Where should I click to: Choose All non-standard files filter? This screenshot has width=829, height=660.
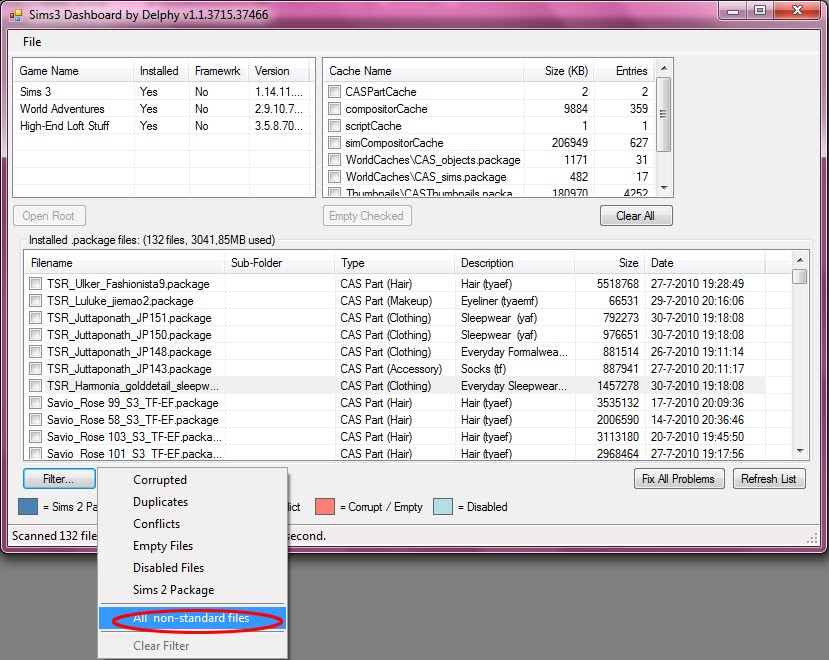[x=191, y=618]
